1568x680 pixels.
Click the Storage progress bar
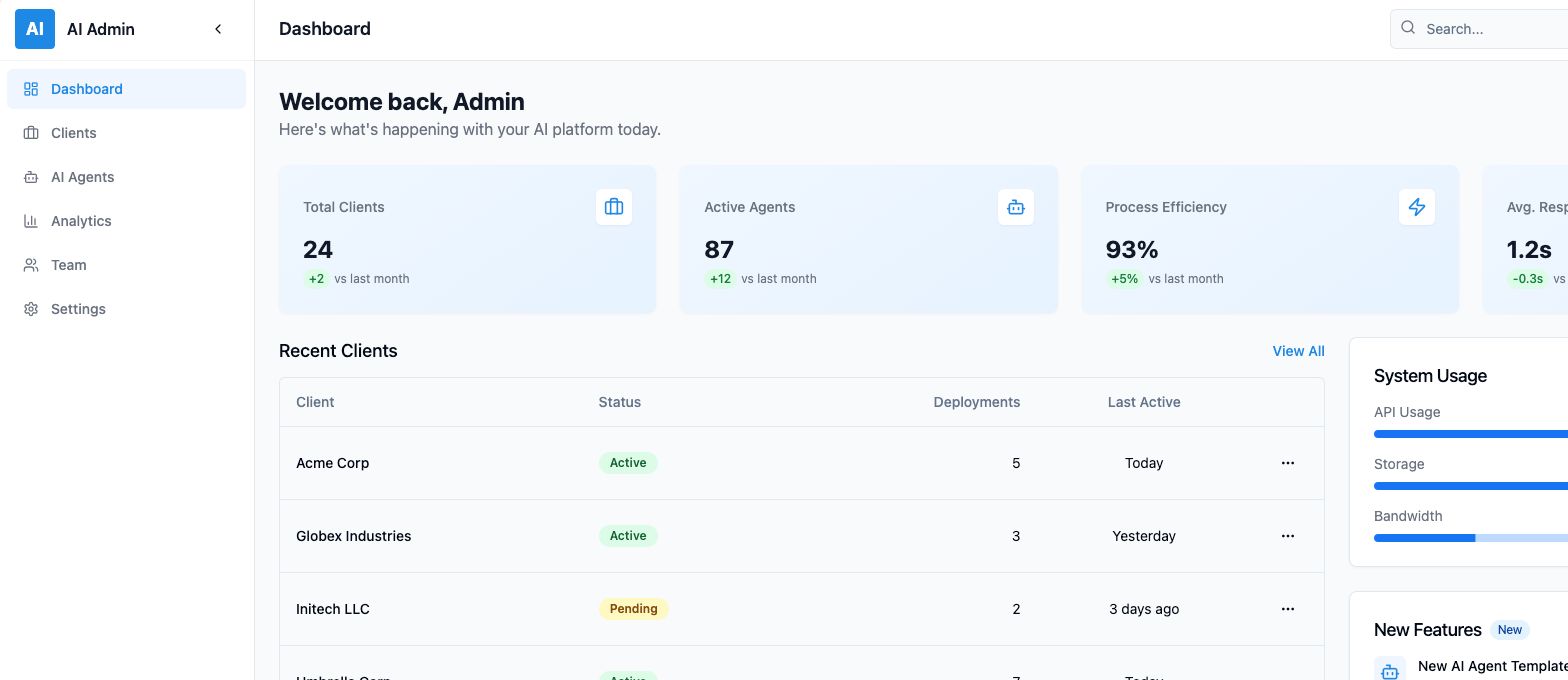point(1471,486)
